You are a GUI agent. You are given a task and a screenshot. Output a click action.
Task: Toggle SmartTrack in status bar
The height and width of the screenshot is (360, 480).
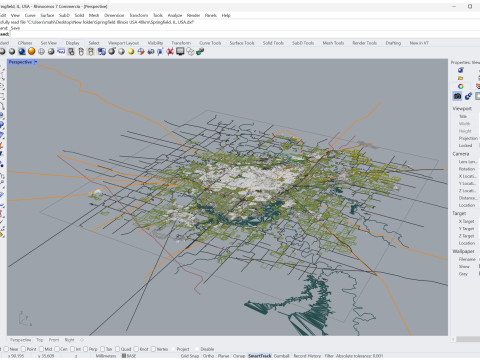coord(260,356)
